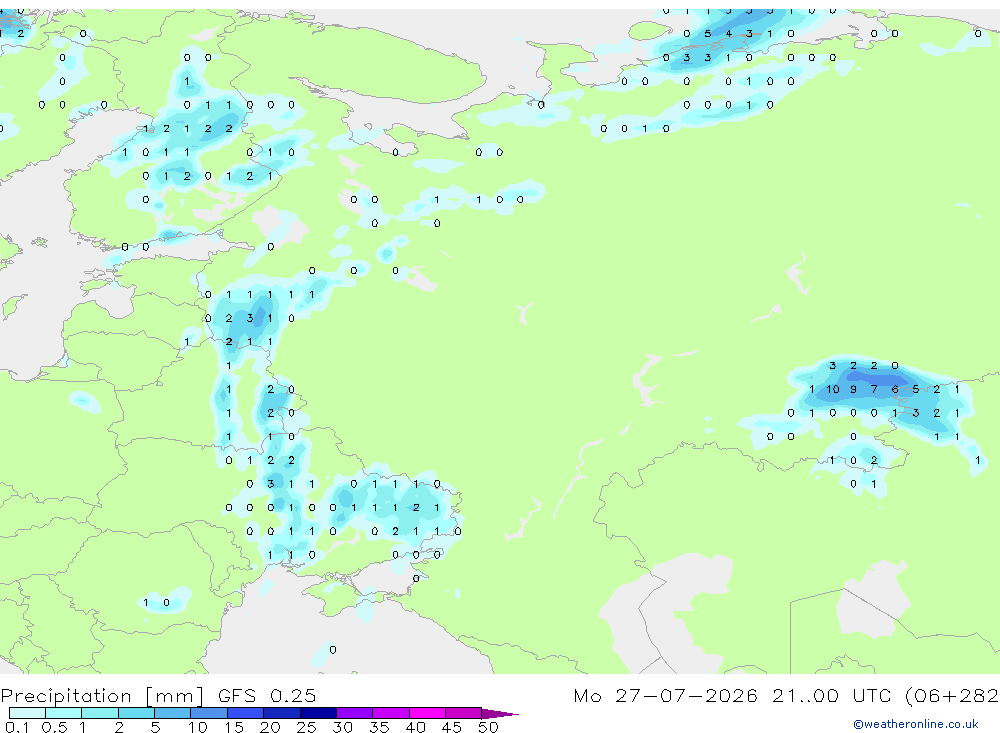Choose the 20–25 mm legend color swatch
1000x733 pixels.
coord(282,713)
